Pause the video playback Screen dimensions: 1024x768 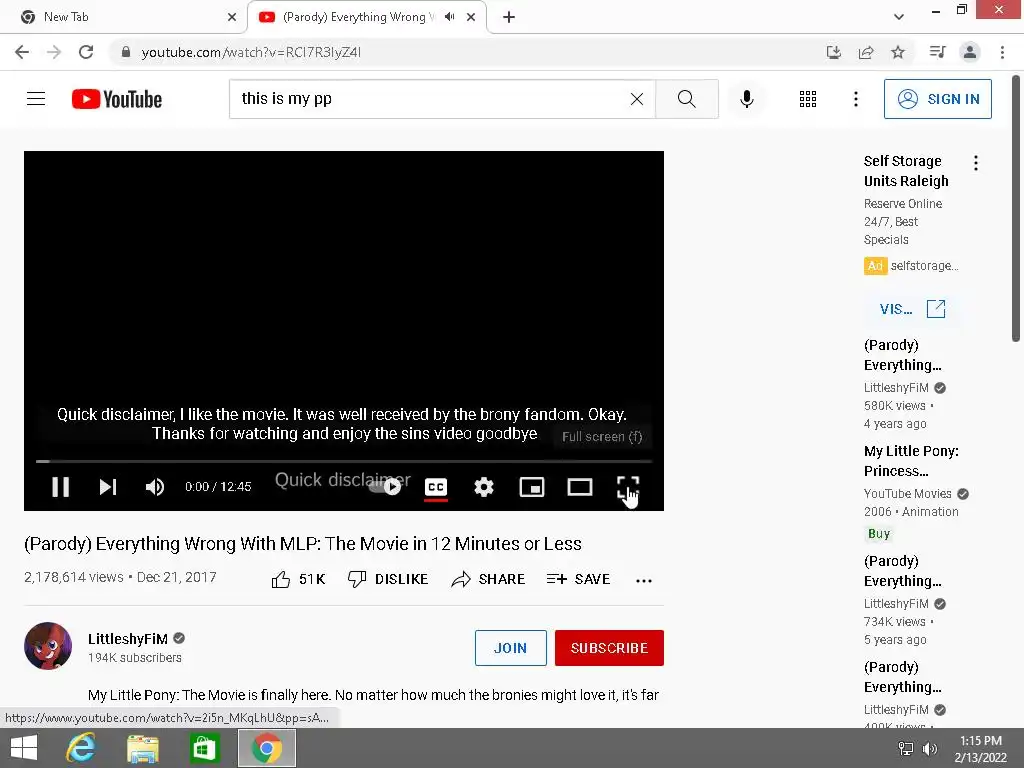[61, 487]
